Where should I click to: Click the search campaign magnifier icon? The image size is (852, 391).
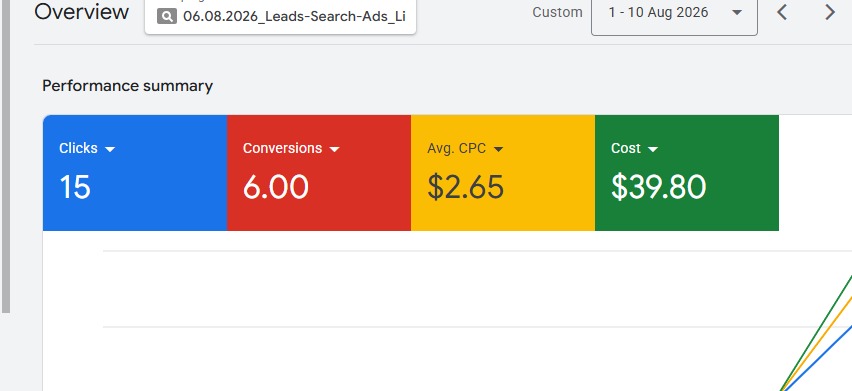167,16
